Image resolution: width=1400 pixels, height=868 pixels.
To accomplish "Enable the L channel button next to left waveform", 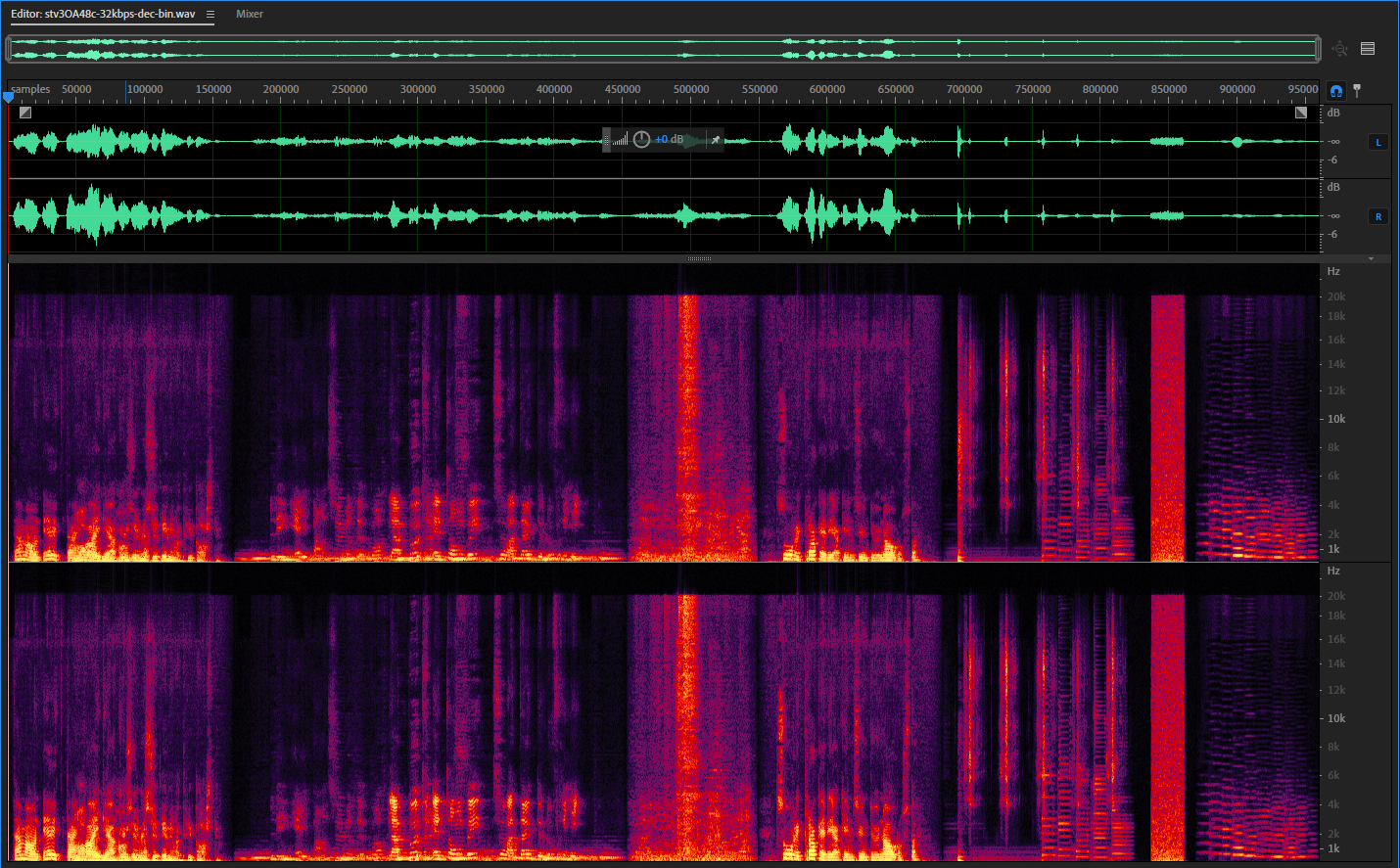I will (1377, 141).
